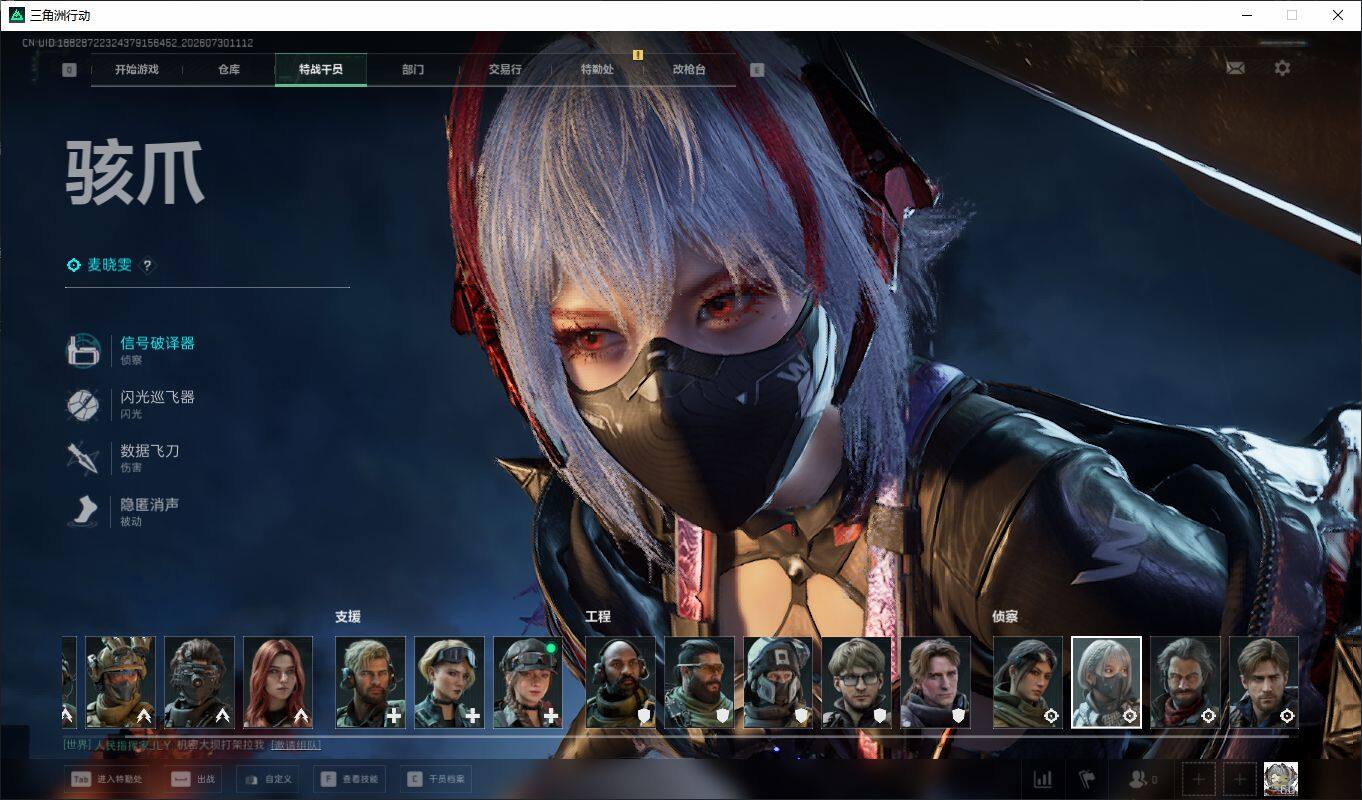
Task: Click the C 干员档案 button
Action: pos(436,779)
